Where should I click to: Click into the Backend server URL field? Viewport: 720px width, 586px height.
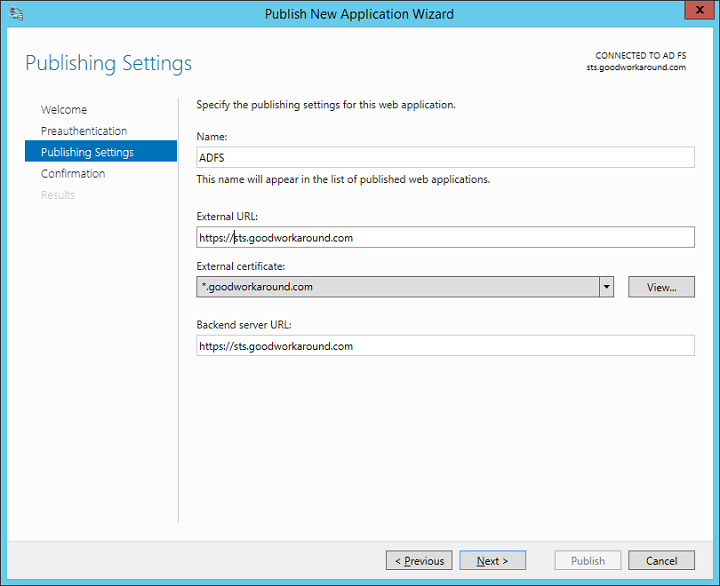tap(445, 346)
